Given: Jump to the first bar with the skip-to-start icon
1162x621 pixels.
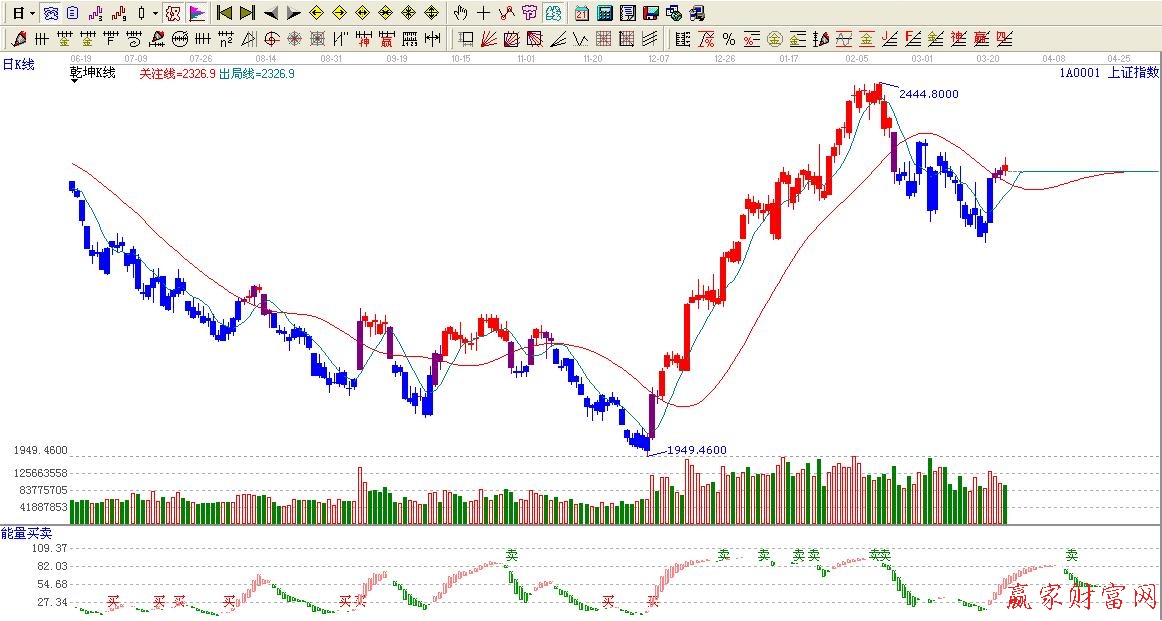Looking at the screenshot, I should 224,13.
